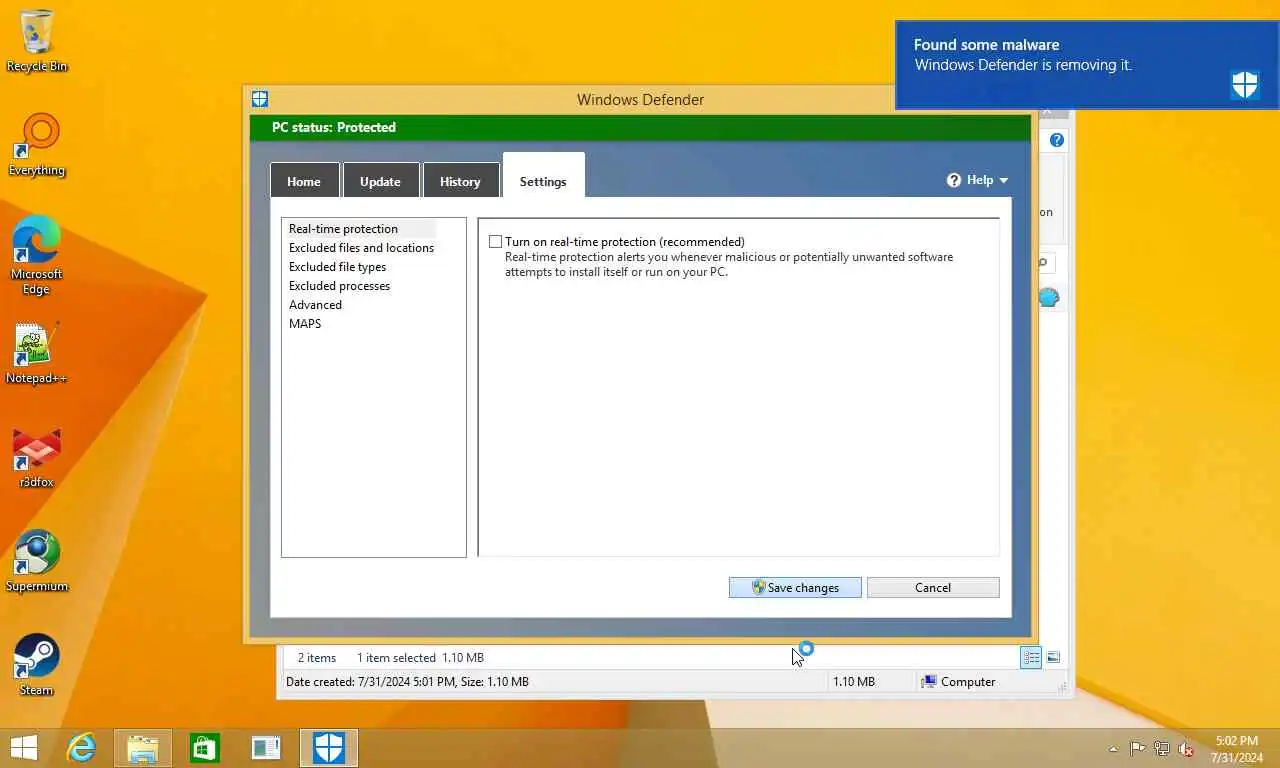This screenshot has width=1280, height=768.
Task: Switch to the Home tab
Action: pos(304,181)
